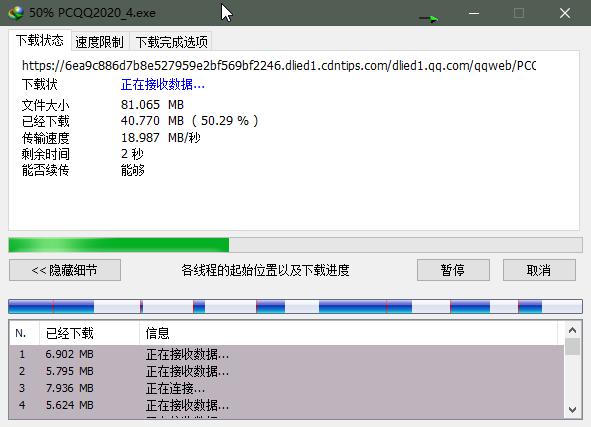
Task: Click the thread list scroll down arrow
Action: click(573, 410)
